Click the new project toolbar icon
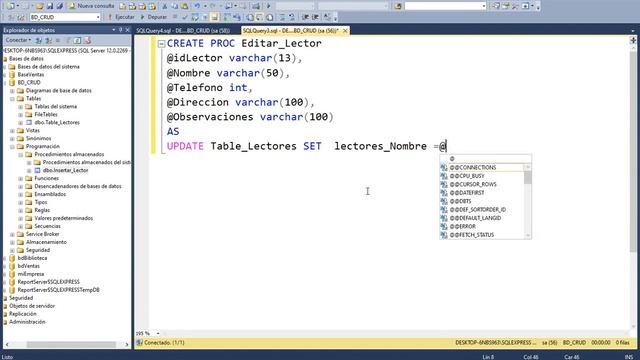The height and width of the screenshot is (360, 640). point(11,6)
